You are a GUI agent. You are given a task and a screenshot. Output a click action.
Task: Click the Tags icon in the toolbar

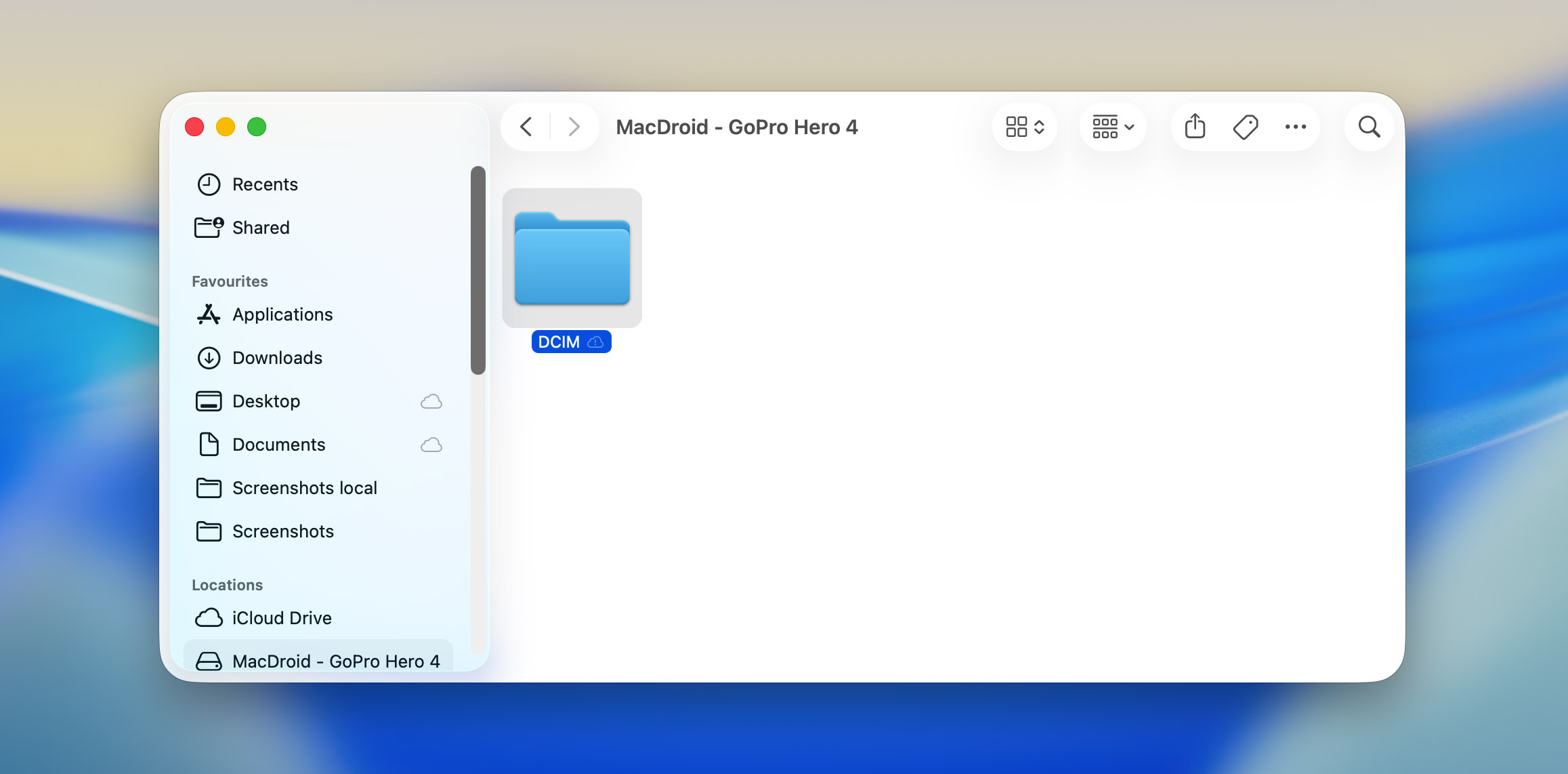1246,127
